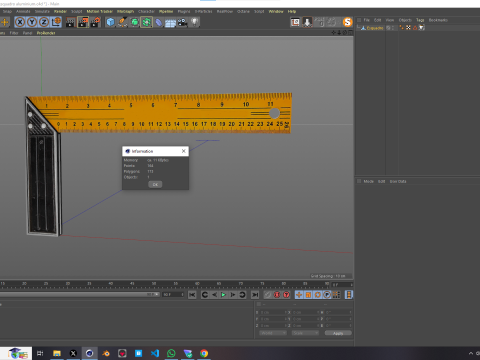Select the Esquadro object in Object Manager
Viewport: 480px width, 360px height.
(375, 28)
